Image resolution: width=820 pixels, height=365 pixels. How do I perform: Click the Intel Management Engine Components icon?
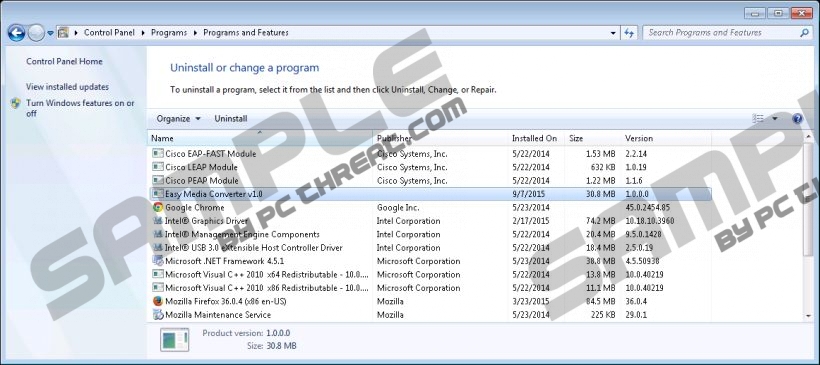(x=157, y=234)
